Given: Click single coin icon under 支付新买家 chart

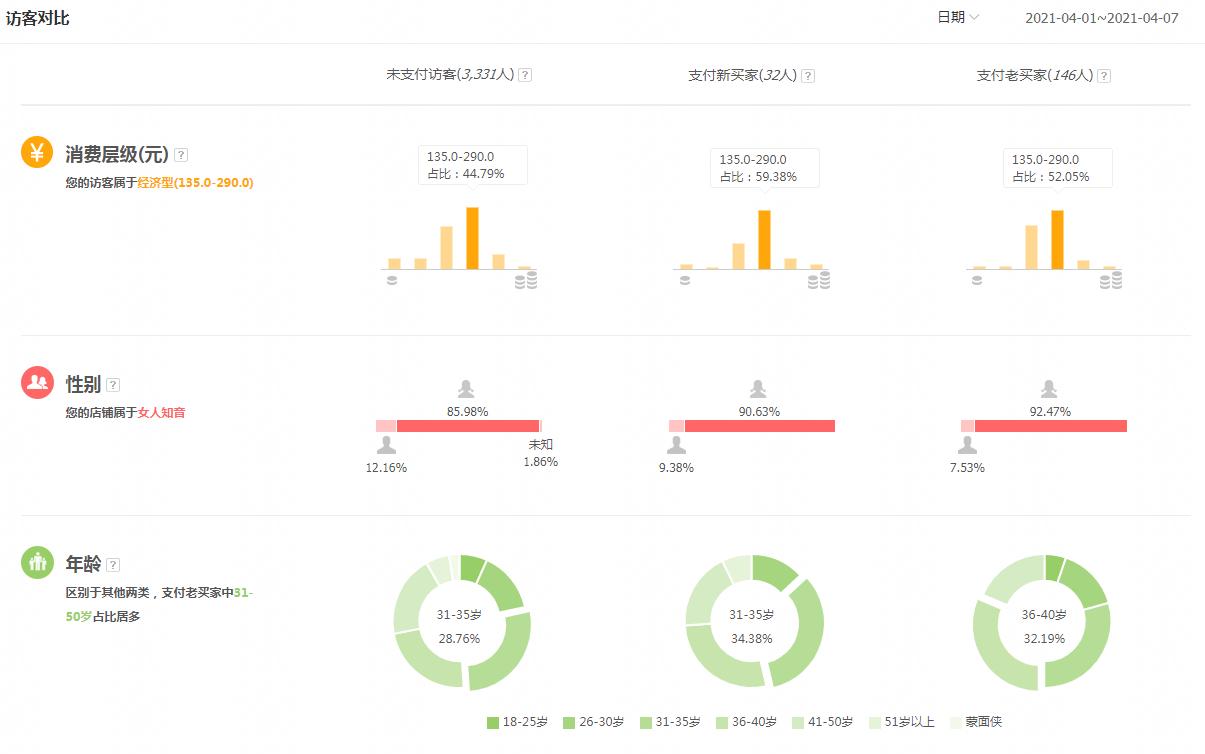Looking at the screenshot, I should click(x=684, y=280).
